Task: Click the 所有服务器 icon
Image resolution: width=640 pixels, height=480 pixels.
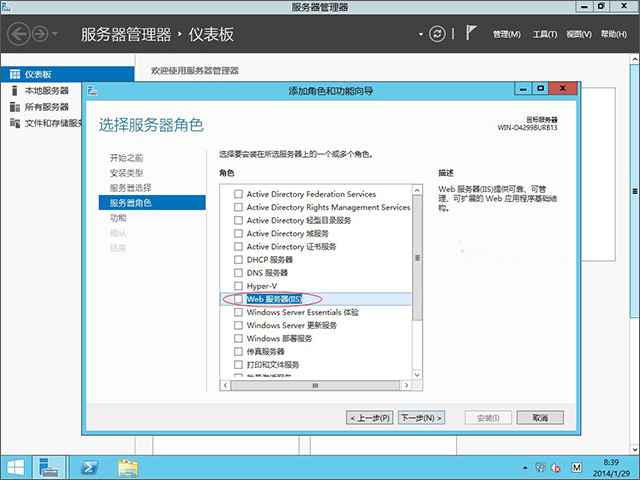Action: [x=15, y=107]
